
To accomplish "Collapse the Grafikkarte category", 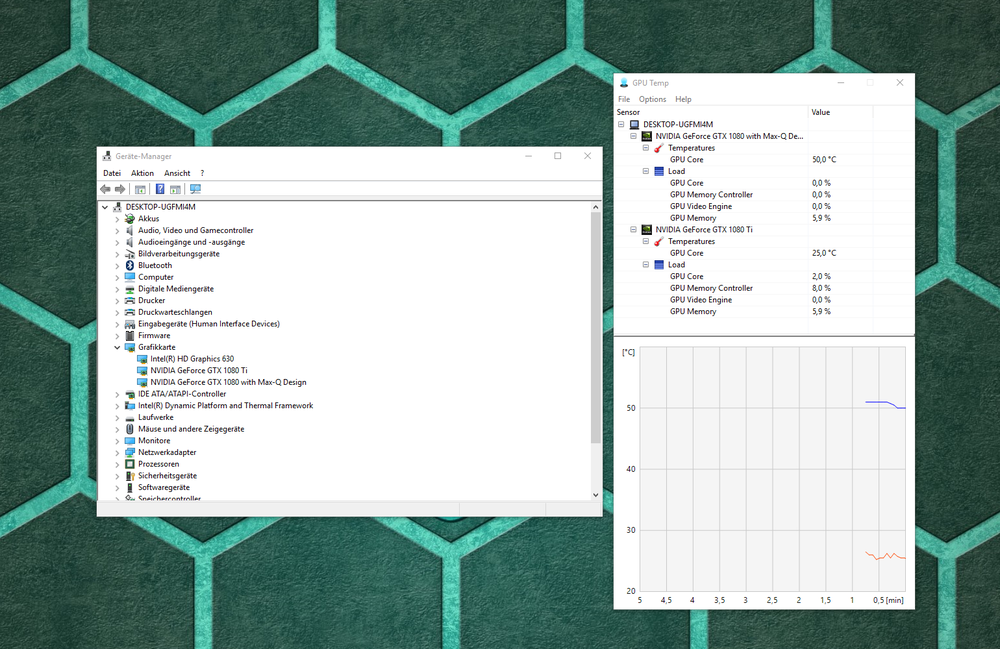I will [117, 347].
